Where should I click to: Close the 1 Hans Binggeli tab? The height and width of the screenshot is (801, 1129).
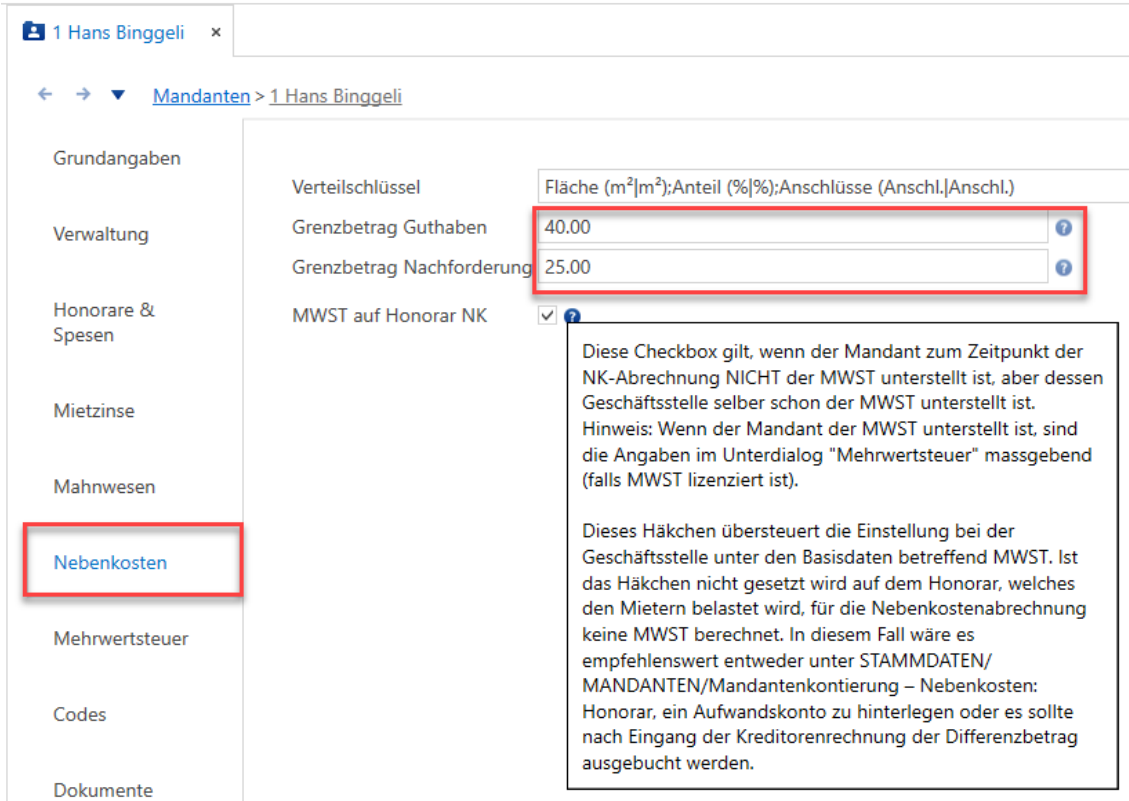pyautogui.click(x=215, y=32)
